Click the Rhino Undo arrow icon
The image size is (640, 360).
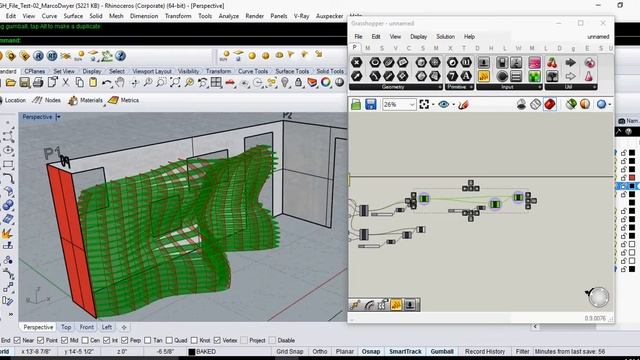(107, 83)
